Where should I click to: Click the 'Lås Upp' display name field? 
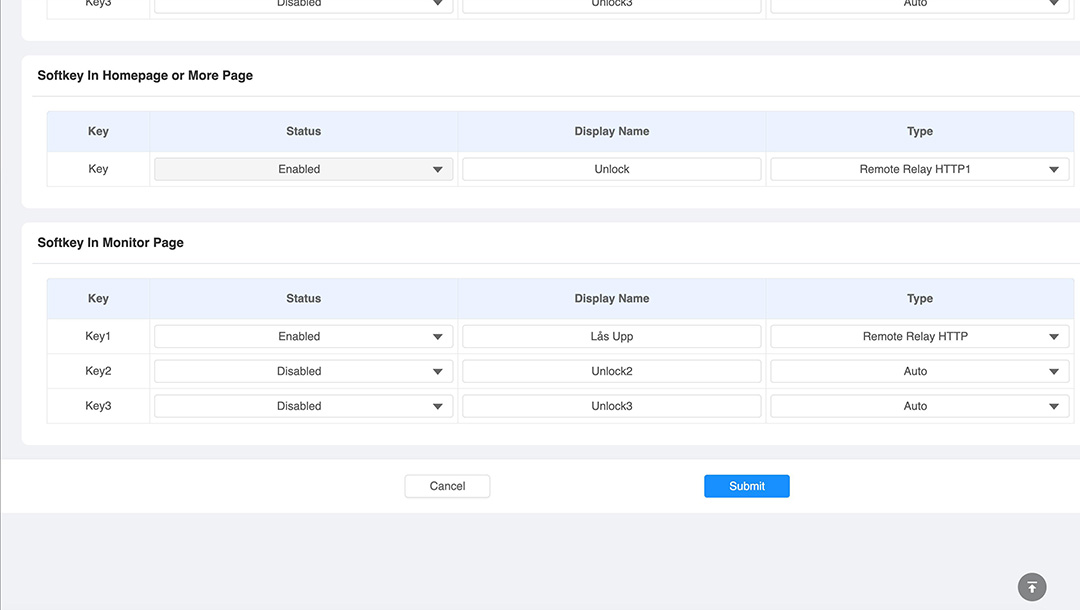coord(611,337)
